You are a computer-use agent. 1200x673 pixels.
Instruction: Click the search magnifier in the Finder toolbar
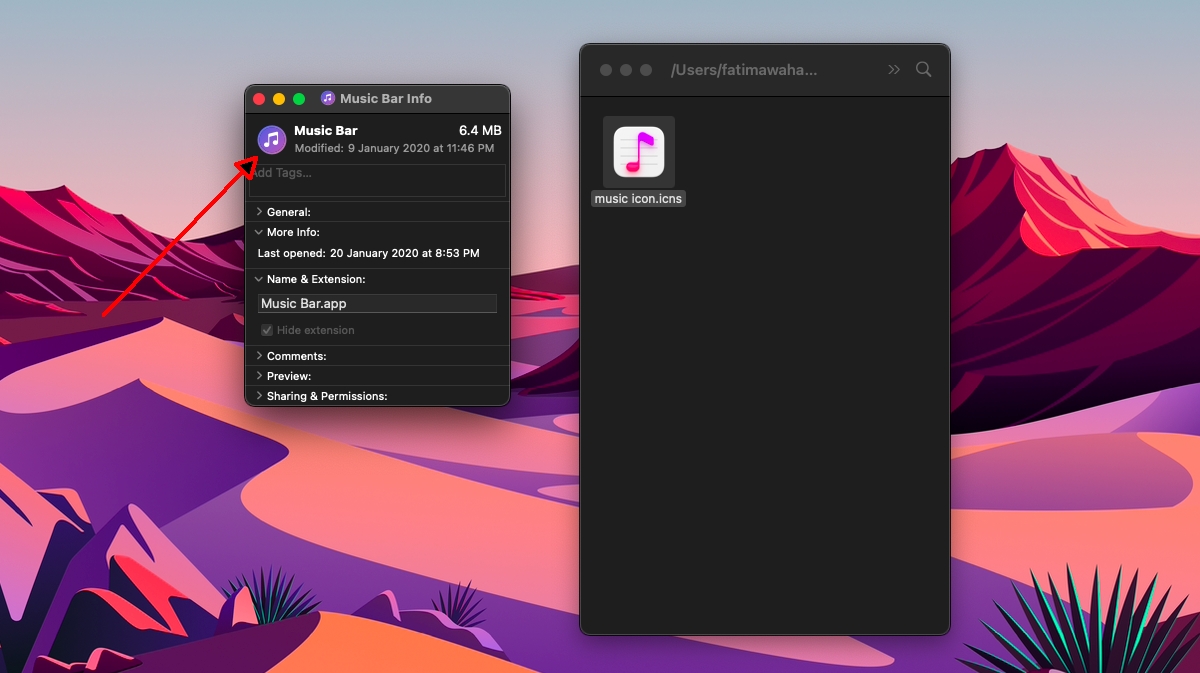point(923,69)
